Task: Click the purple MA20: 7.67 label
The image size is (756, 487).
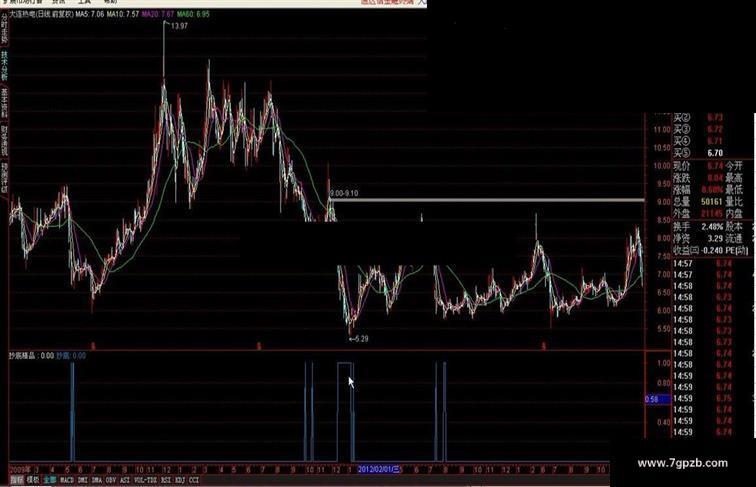Action: click(x=157, y=14)
